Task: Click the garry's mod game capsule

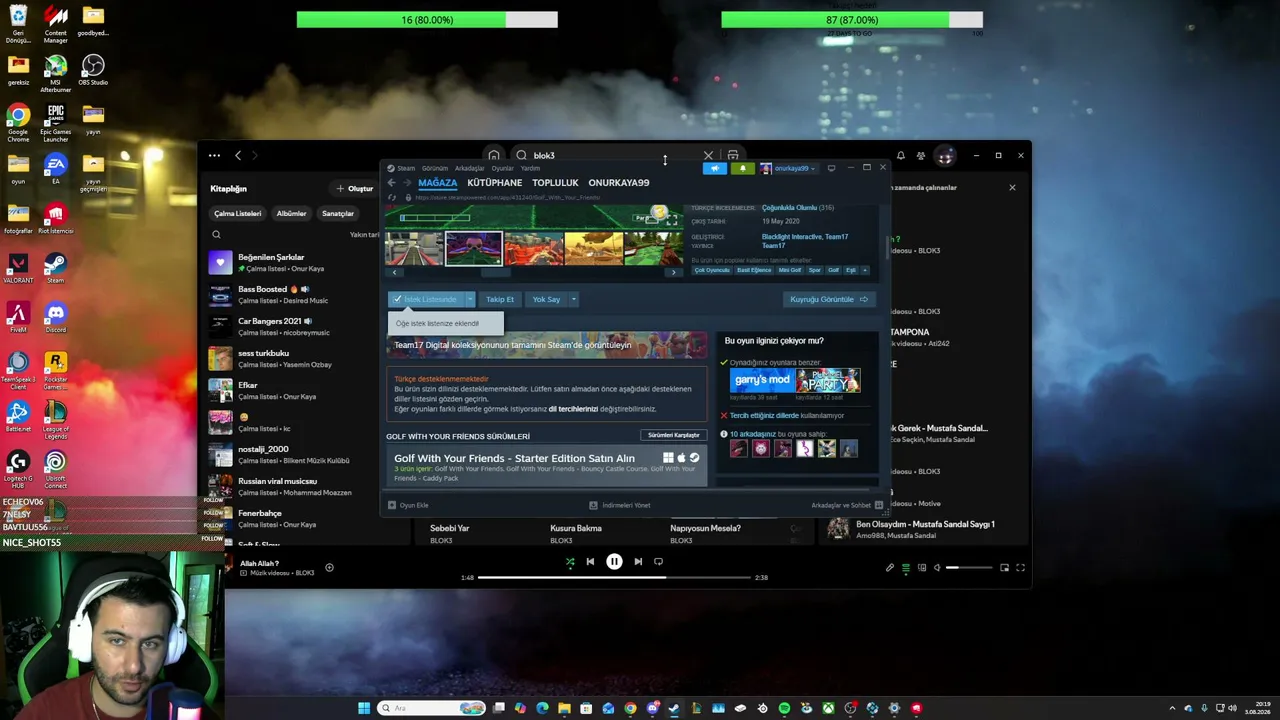Action: tap(761, 380)
